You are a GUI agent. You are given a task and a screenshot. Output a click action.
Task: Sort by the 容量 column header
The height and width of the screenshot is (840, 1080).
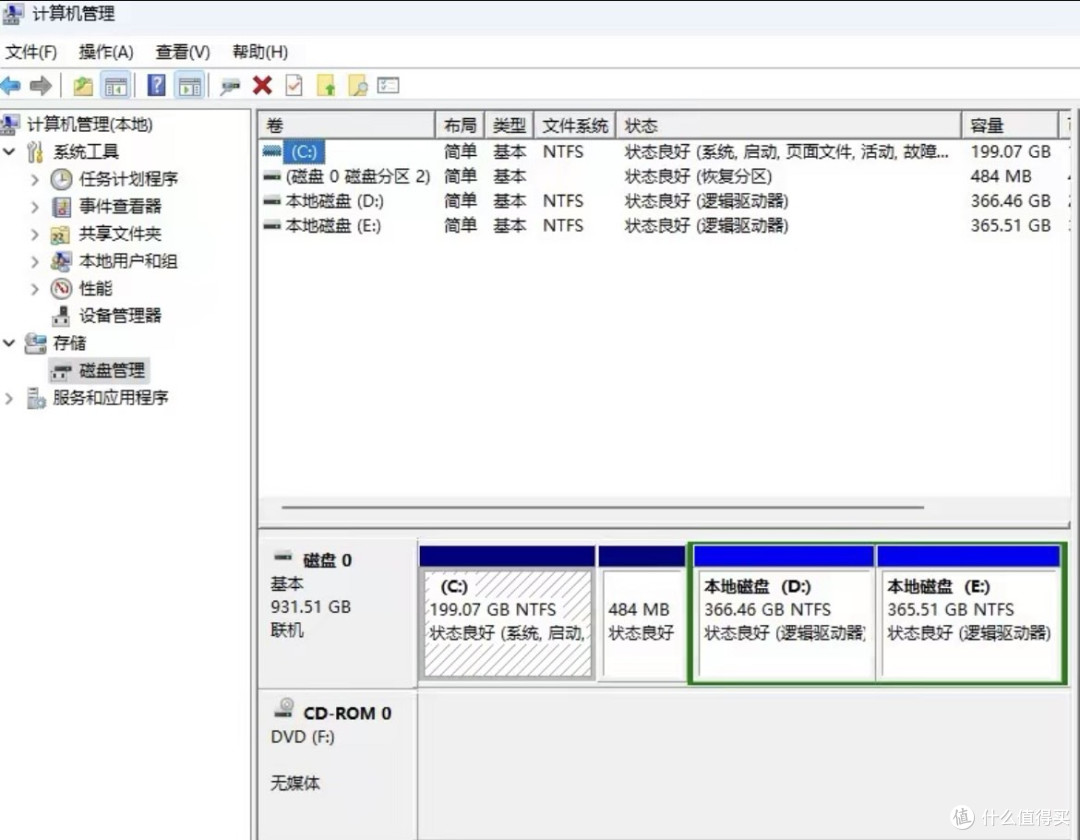[x=1010, y=125]
